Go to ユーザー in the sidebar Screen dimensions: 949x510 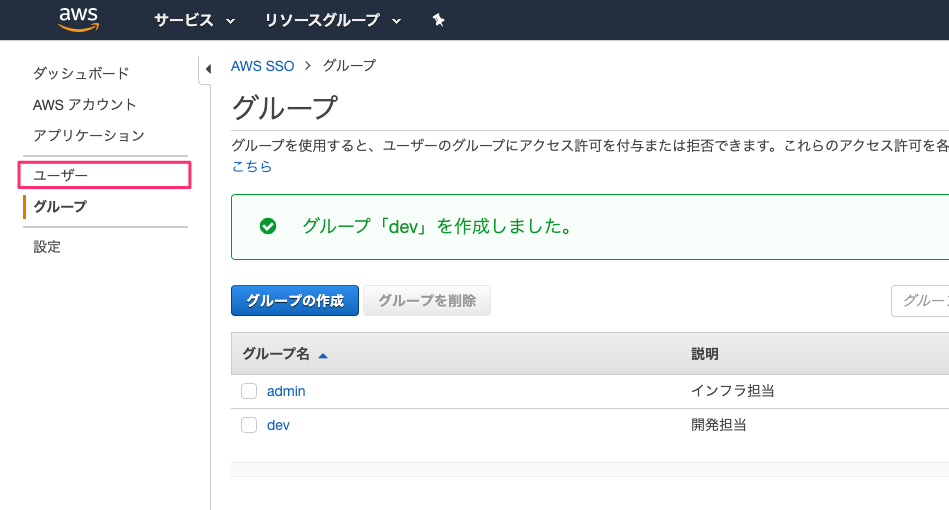(x=61, y=175)
